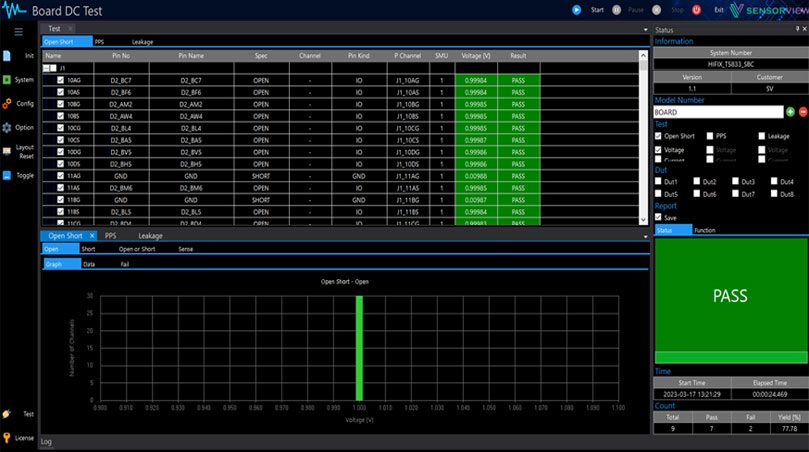Uncheck the Open Short test checkbox
The image size is (809, 452).
coord(658,136)
